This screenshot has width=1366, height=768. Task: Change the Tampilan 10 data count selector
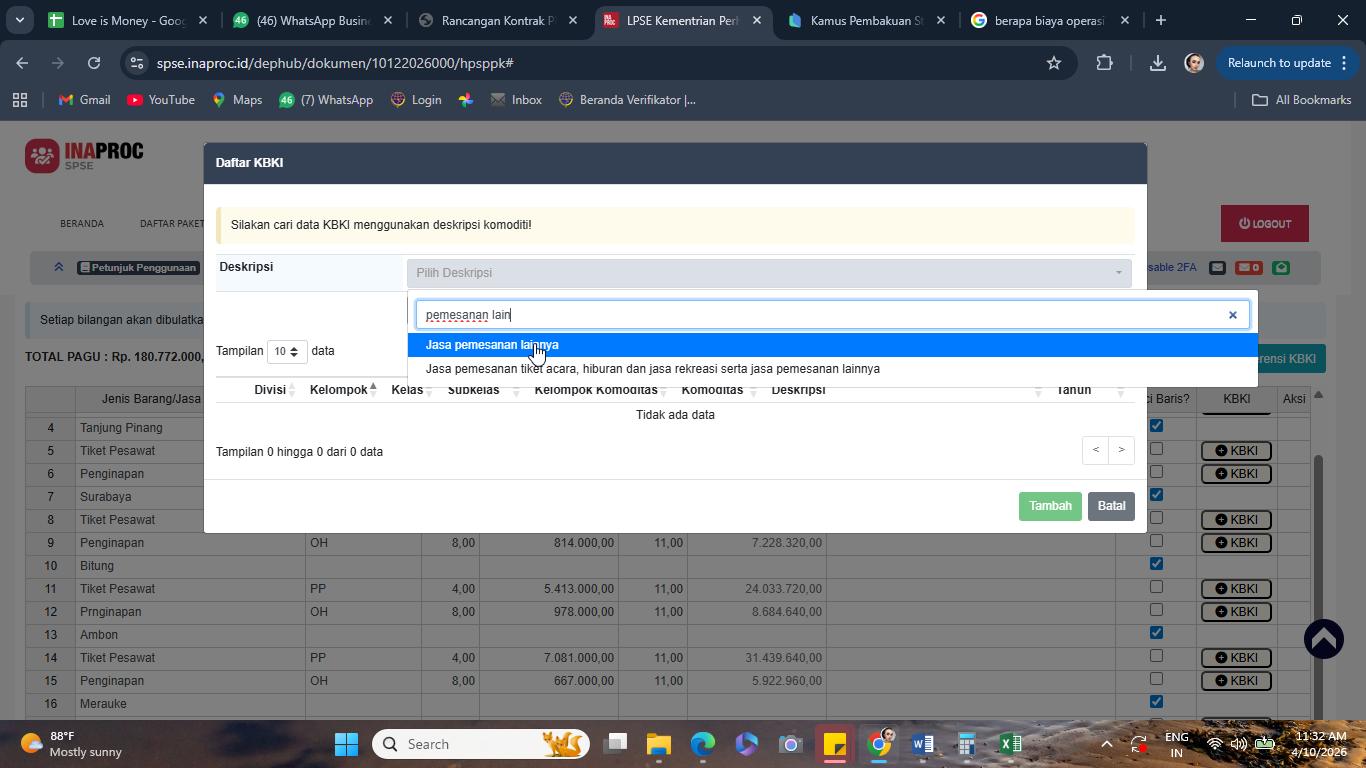click(x=287, y=352)
